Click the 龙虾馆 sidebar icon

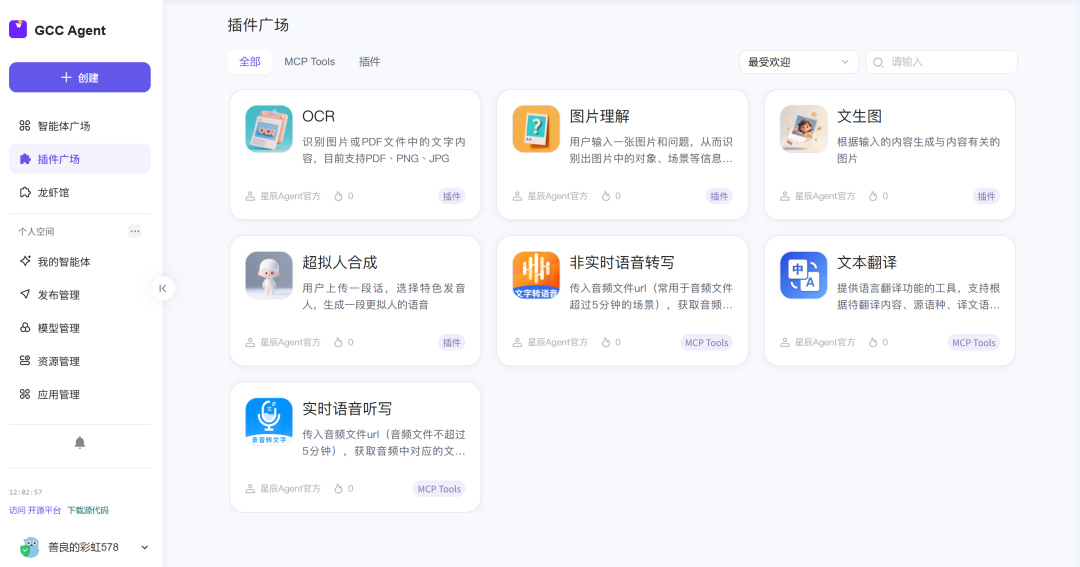click(x=25, y=192)
